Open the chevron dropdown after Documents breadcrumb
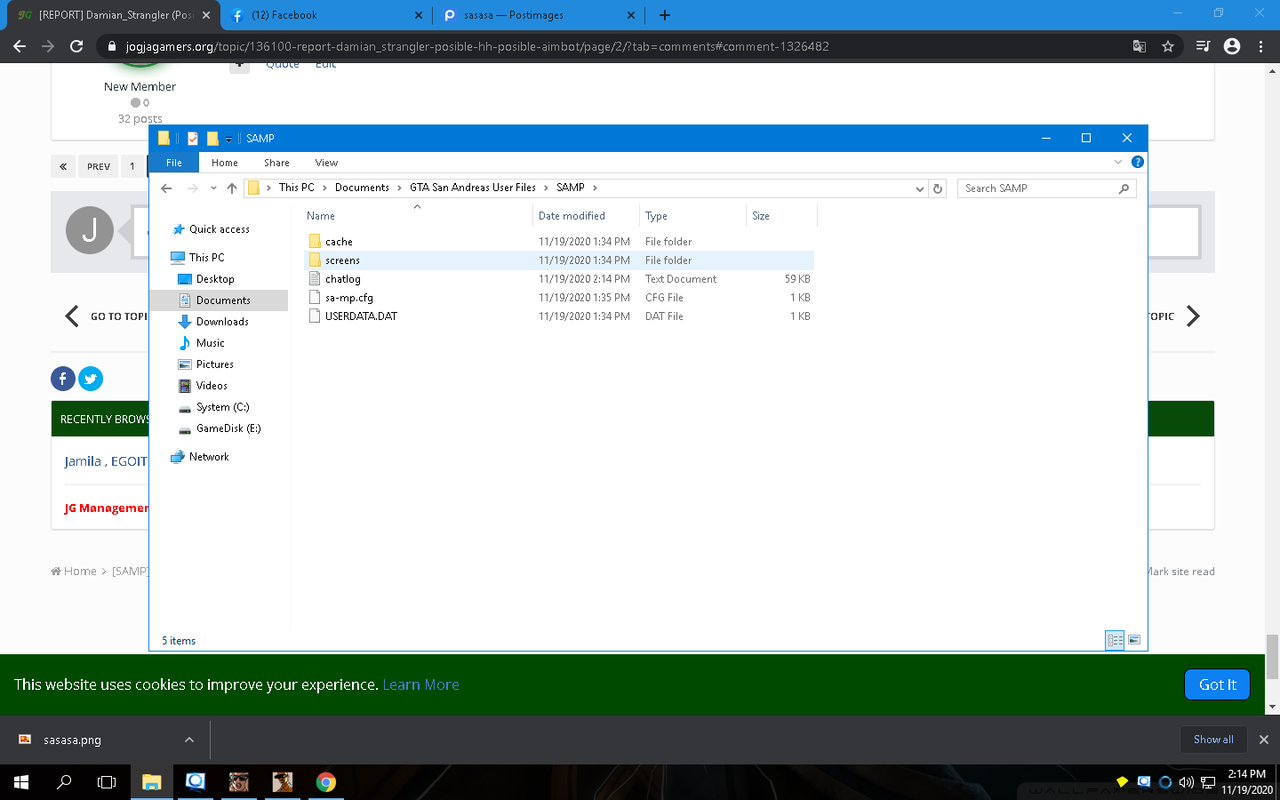This screenshot has height=800, width=1280. 399,188
